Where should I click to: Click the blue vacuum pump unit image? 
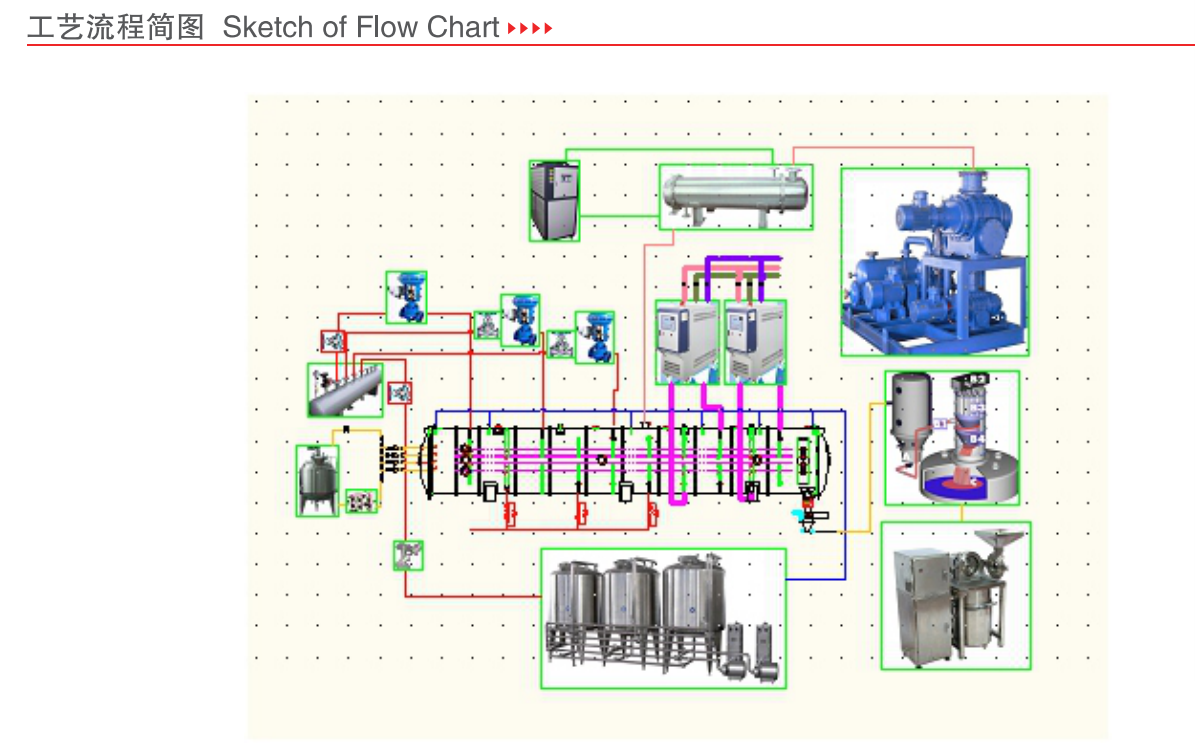pos(934,262)
